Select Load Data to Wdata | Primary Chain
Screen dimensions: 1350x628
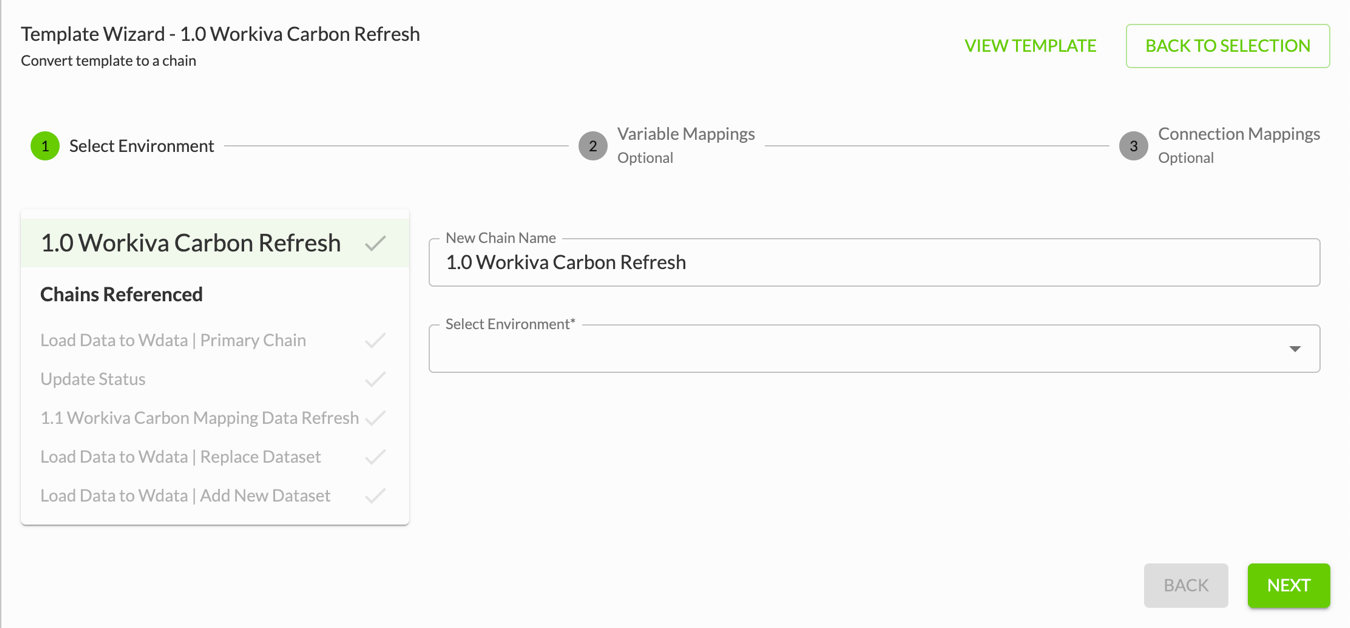click(173, 340)
